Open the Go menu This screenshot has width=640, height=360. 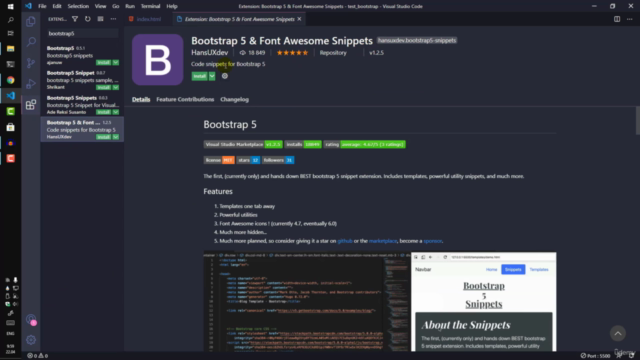116,6
